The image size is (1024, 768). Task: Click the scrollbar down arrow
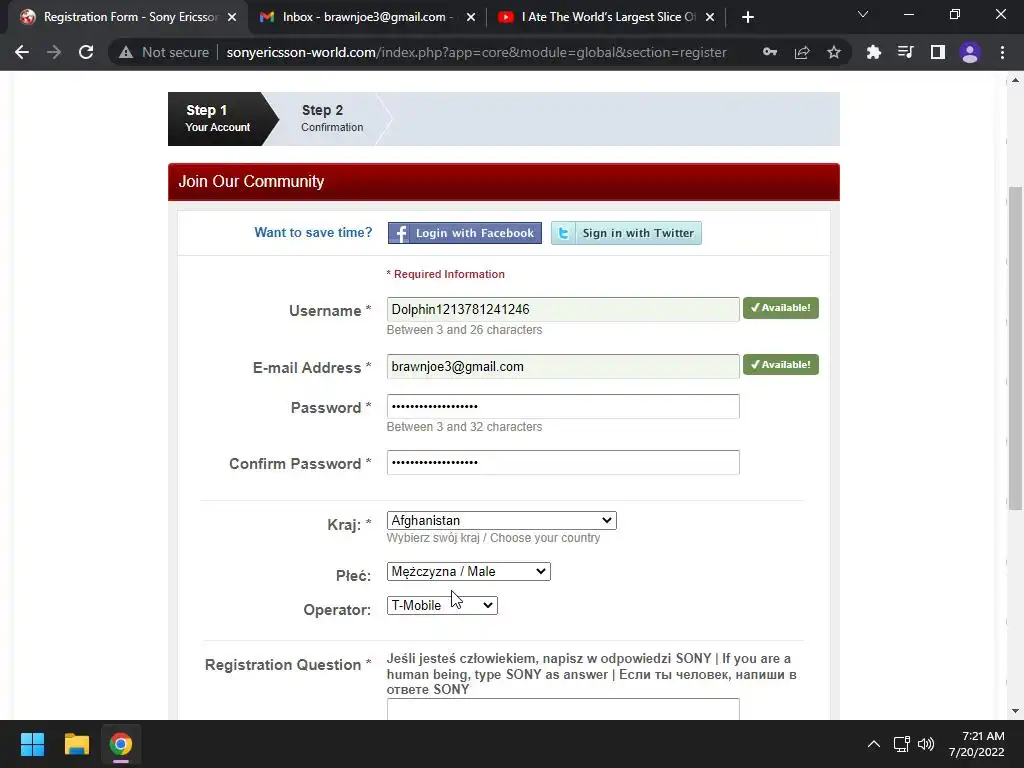(x=1015, y=711)
